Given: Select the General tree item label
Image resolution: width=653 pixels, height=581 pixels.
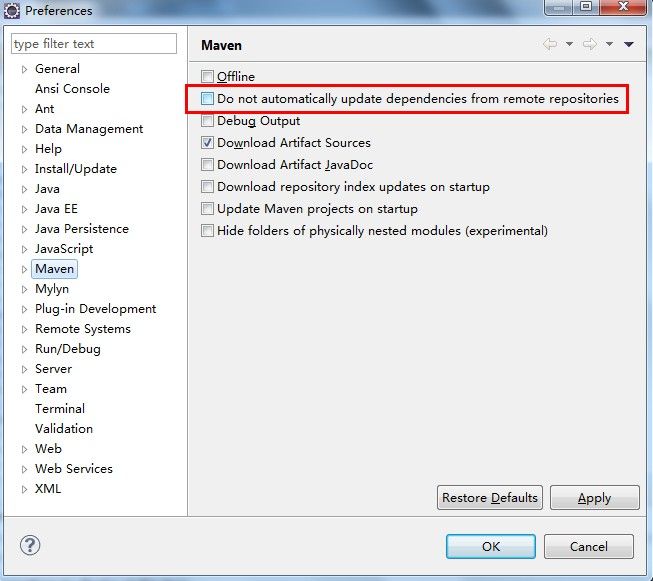Looking at the screenshot, I should point(57,69).
